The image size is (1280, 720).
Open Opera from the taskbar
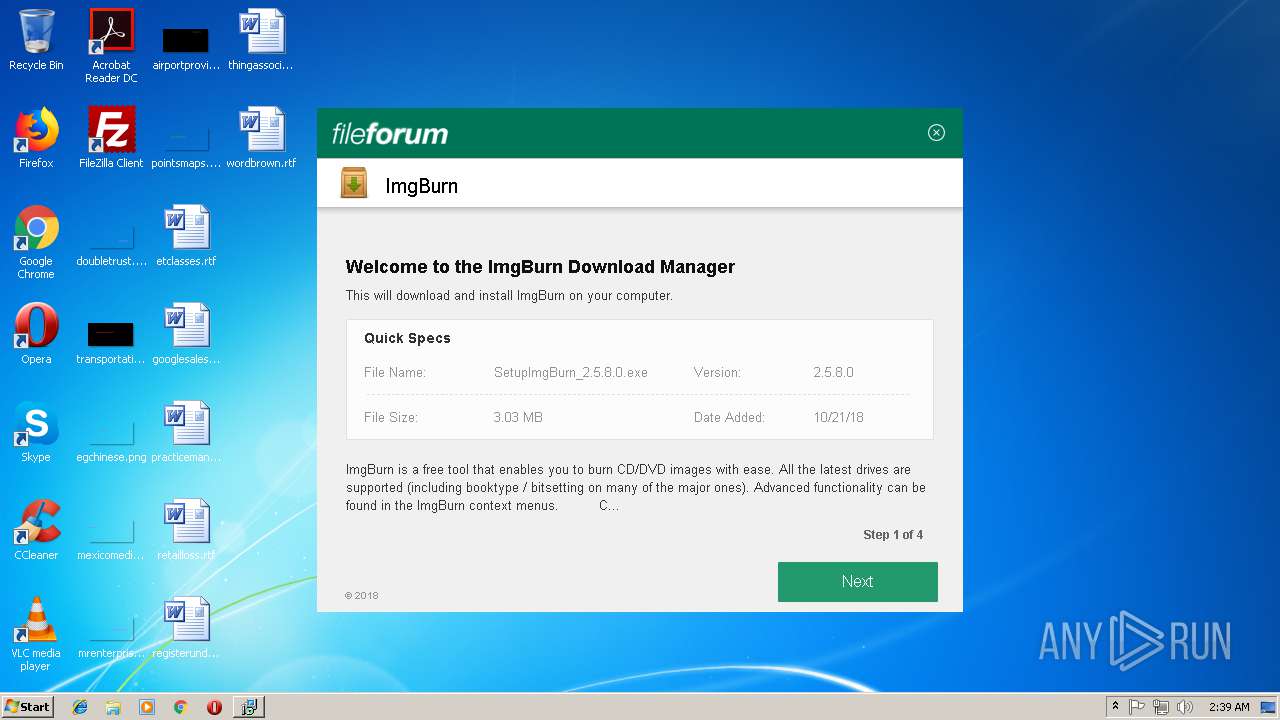click(x=214, y=707)
